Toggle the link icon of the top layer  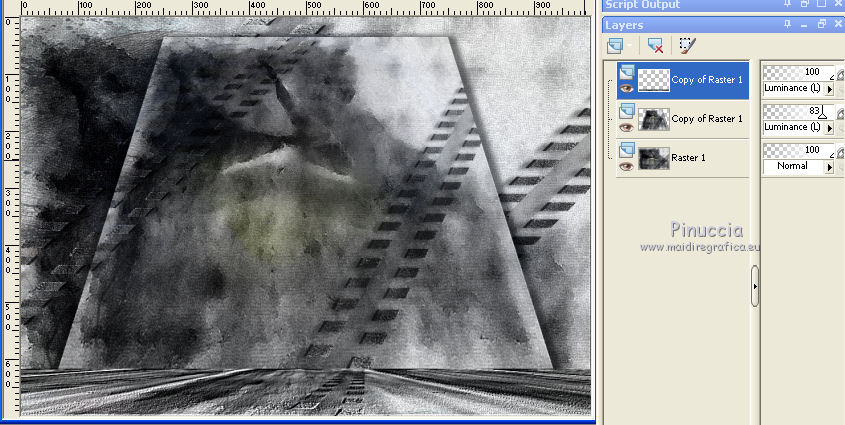840,75
